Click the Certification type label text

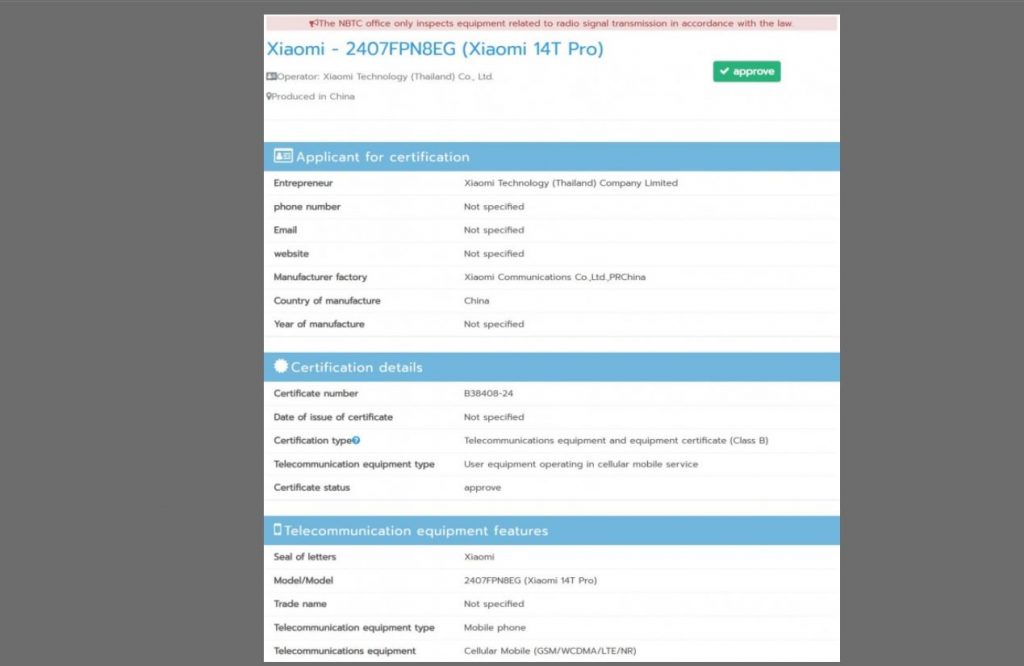tap(313, 441)
